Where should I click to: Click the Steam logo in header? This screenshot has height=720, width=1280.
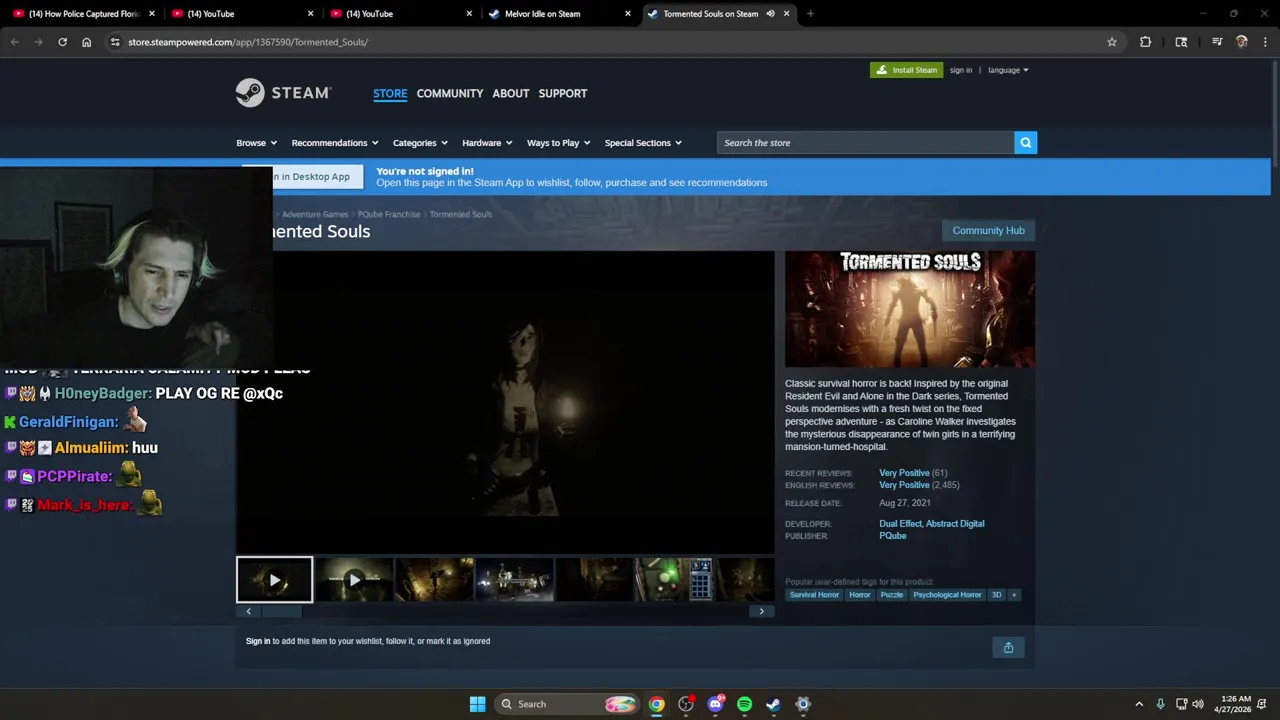(x=283, y=93)
